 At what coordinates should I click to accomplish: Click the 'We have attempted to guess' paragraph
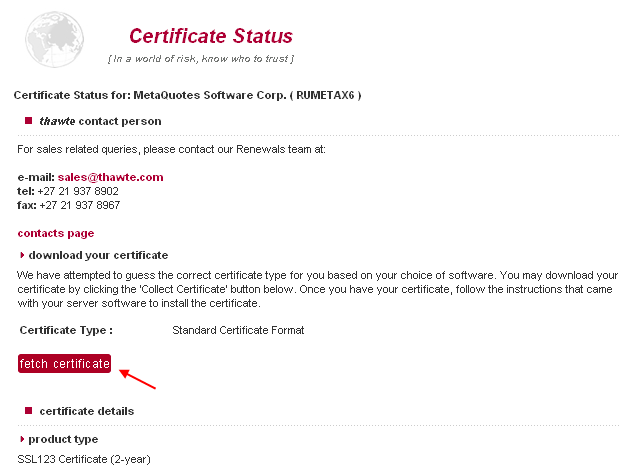click(x=317, y=289)
